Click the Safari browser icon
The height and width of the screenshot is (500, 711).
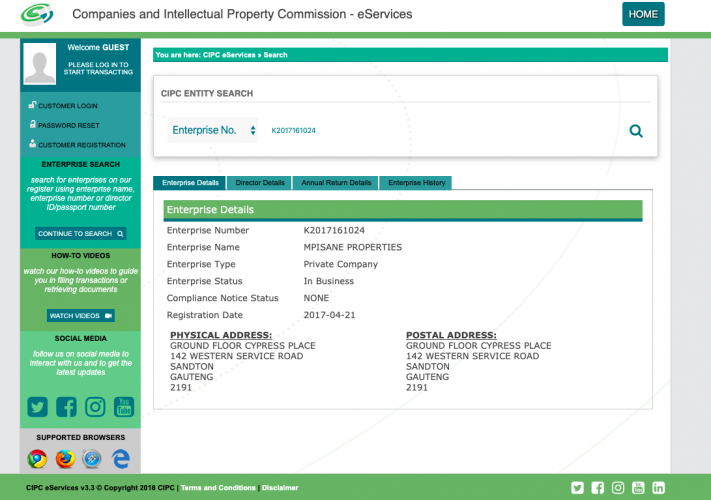(93, 459)
